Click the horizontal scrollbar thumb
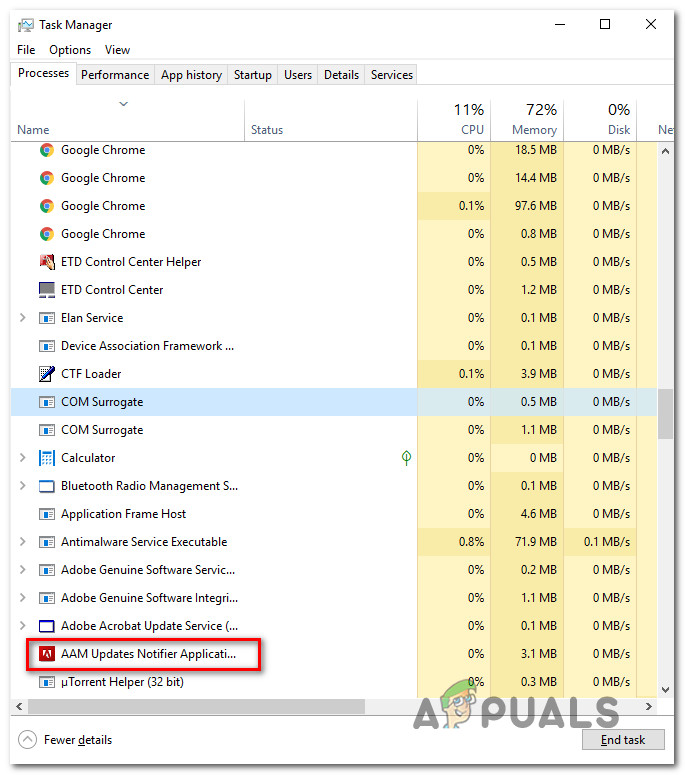685x775 pixels. click(196, 706)
